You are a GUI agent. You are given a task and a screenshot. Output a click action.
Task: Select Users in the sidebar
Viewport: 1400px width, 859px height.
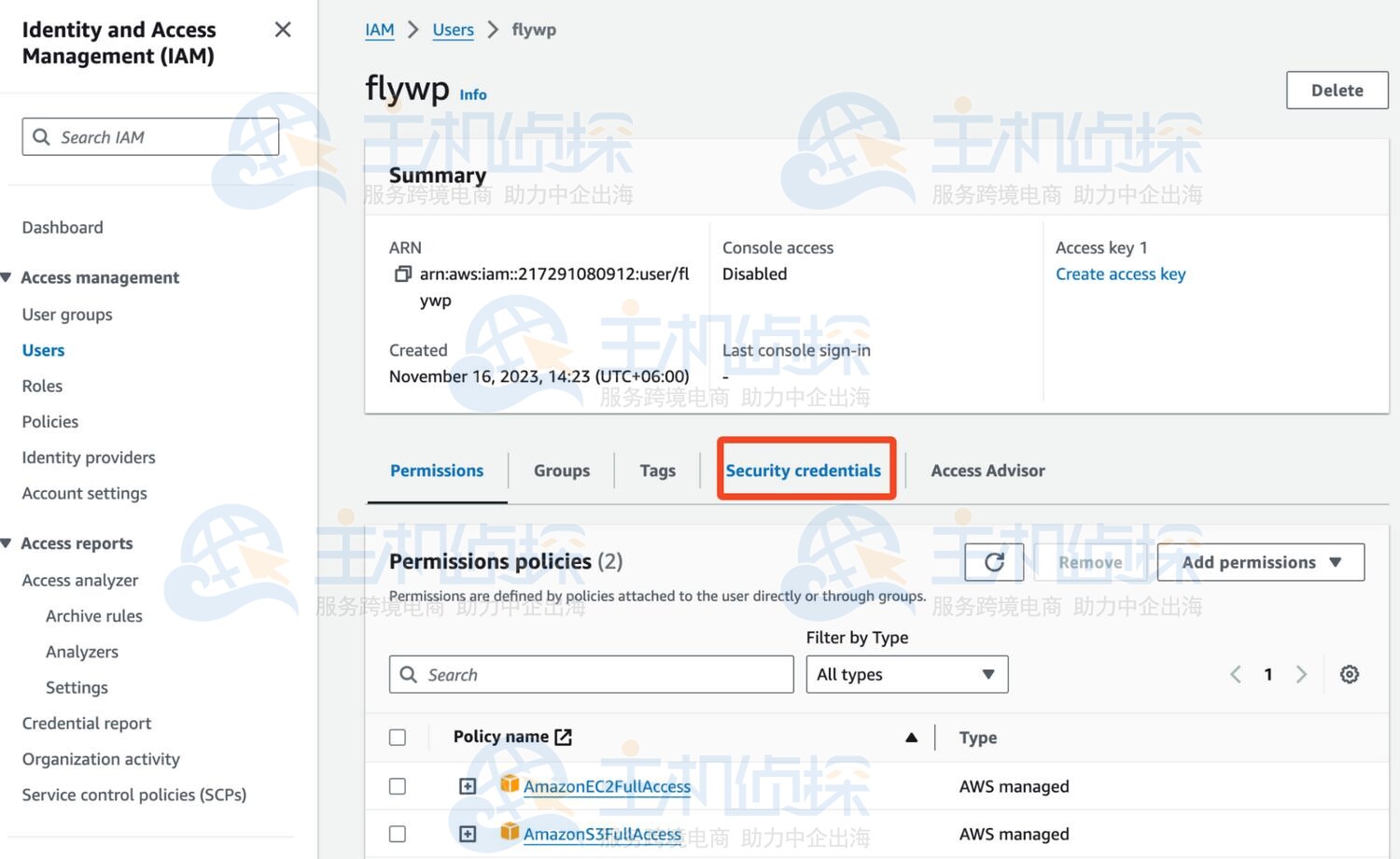44,350
